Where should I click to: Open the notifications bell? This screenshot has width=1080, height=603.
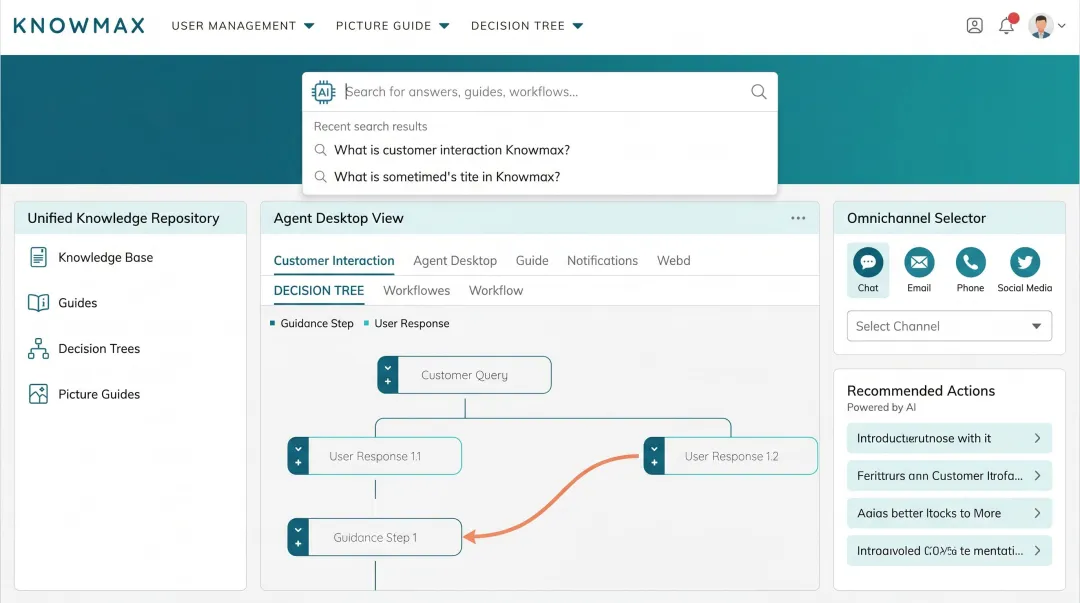(x=1006, y=25)
